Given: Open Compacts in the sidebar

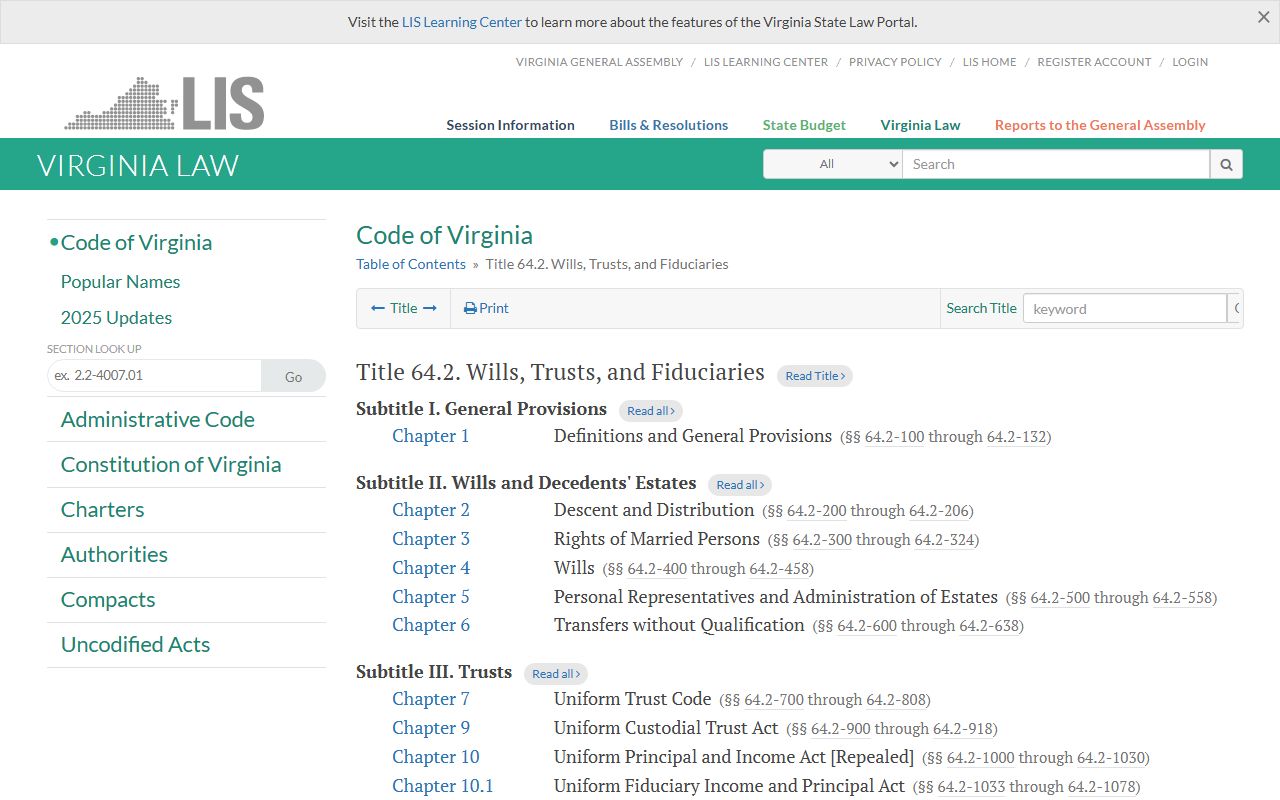Looking at the screenshot, I should pyautogui.click(x=108, y=600).
